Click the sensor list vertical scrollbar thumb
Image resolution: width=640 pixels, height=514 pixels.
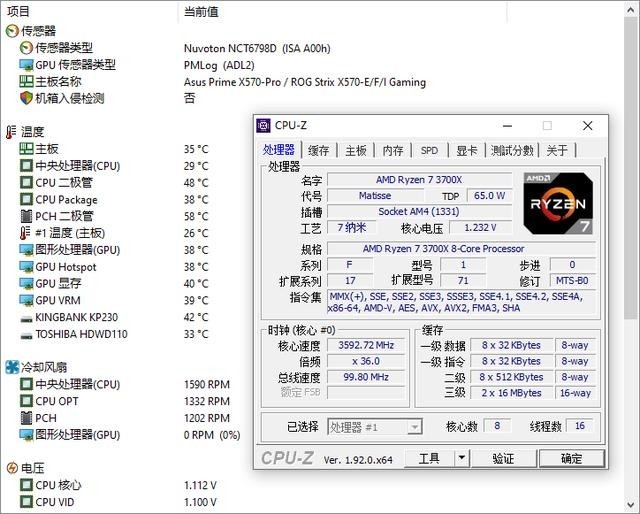point(631,168)
